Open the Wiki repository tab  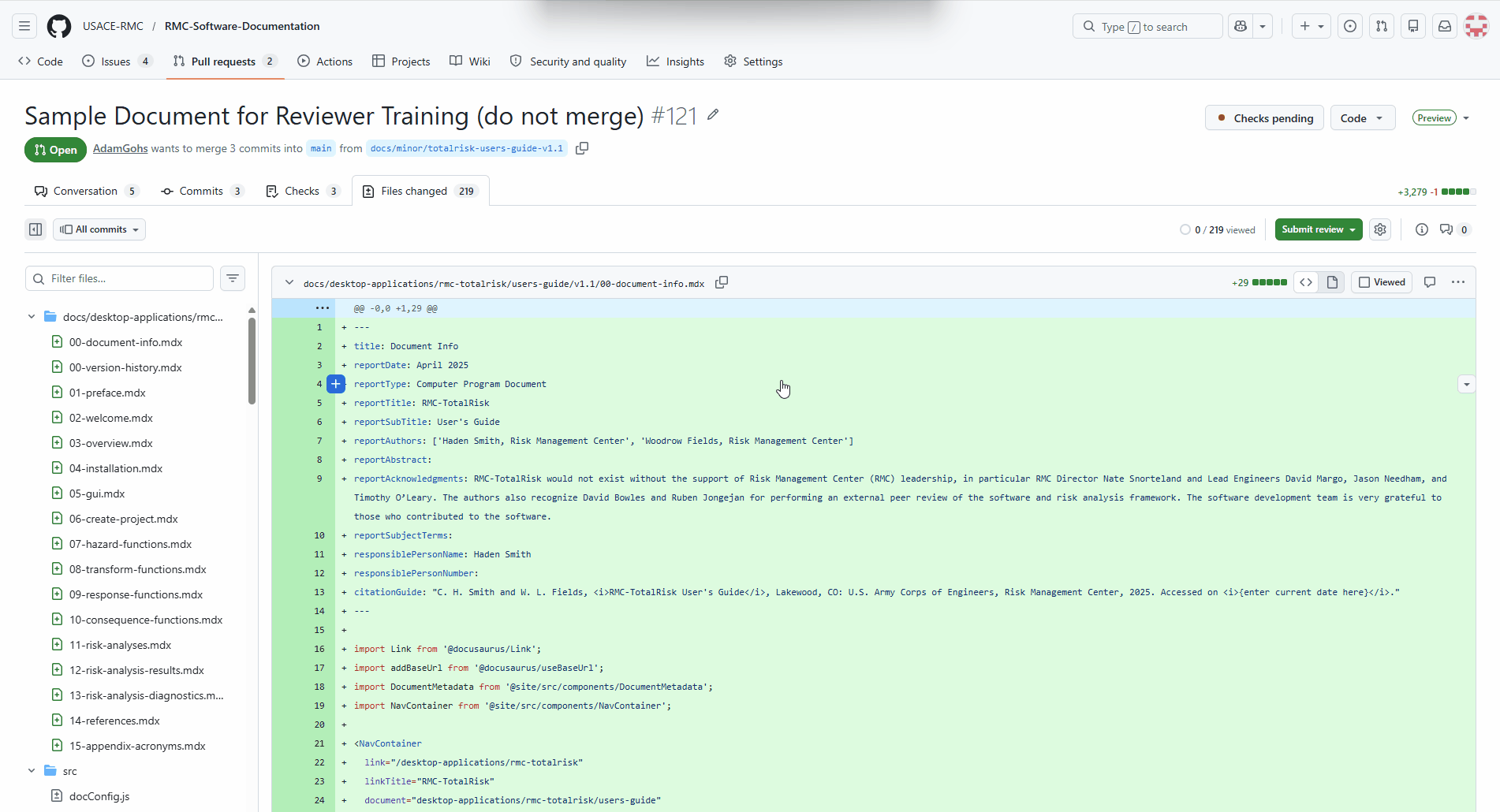point(470,61)
